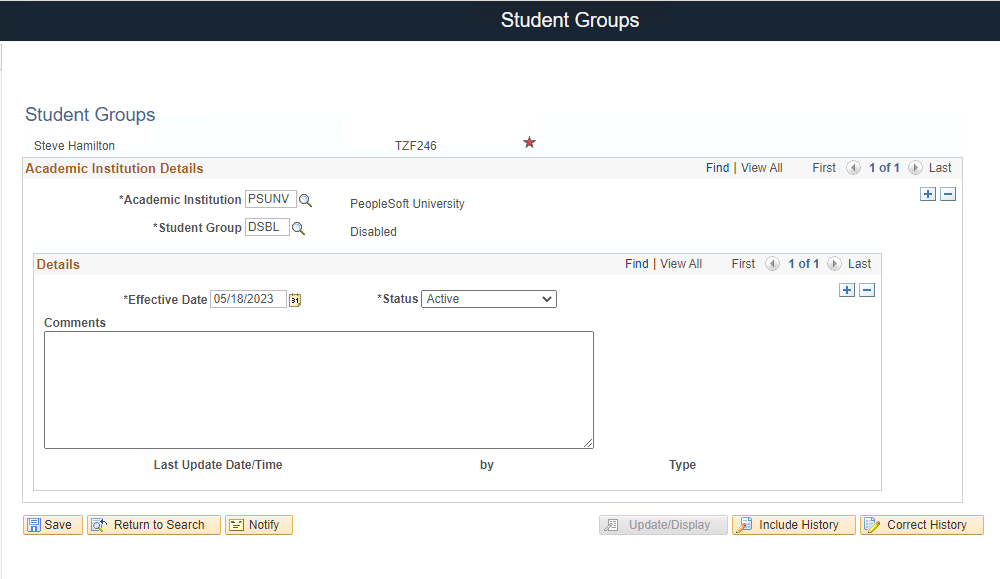Switch to Include History mode

click(x=793, y=525)
